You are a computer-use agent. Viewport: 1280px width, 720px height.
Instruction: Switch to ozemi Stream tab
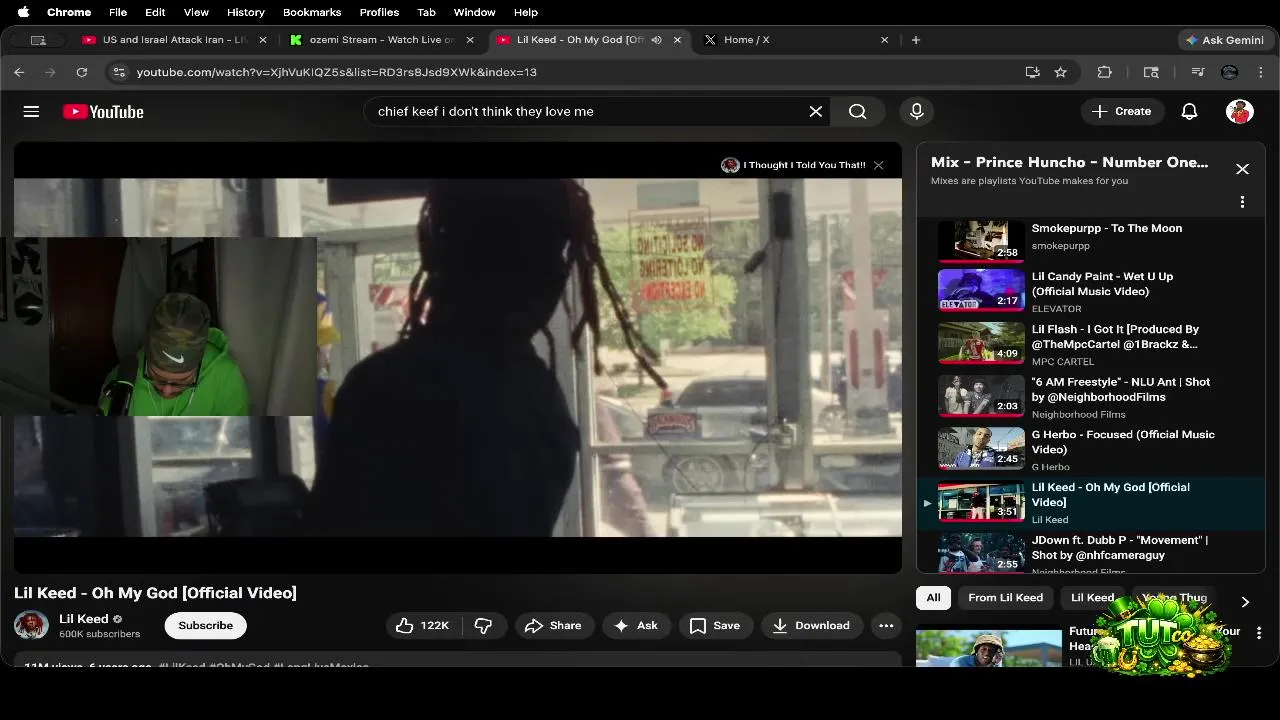click(382, 40)
